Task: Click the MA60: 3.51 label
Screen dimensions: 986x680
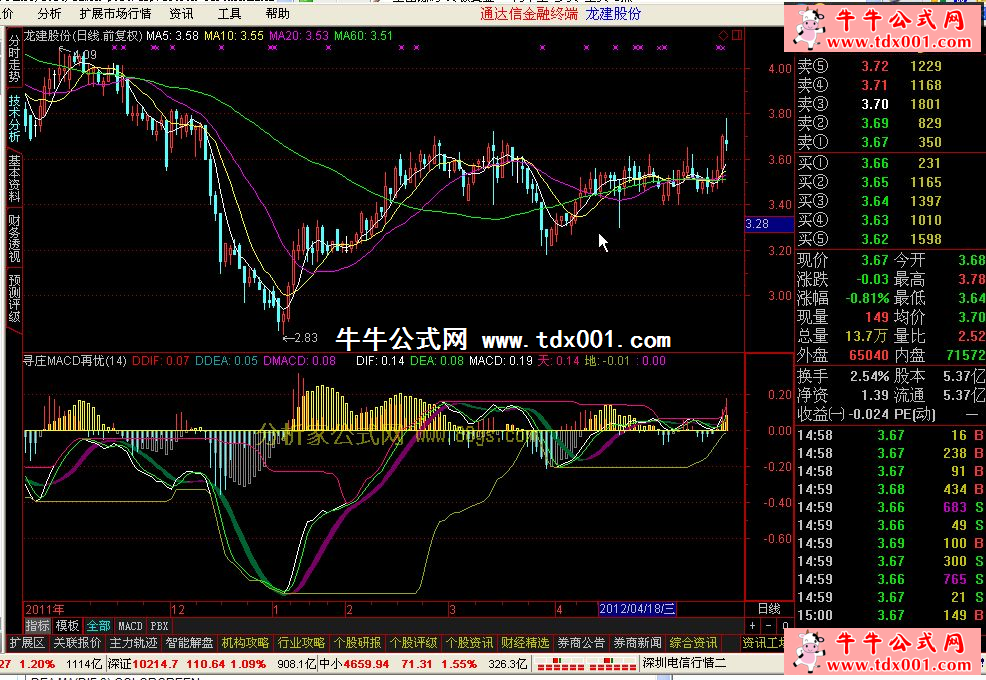Action: tap(363, 36)
